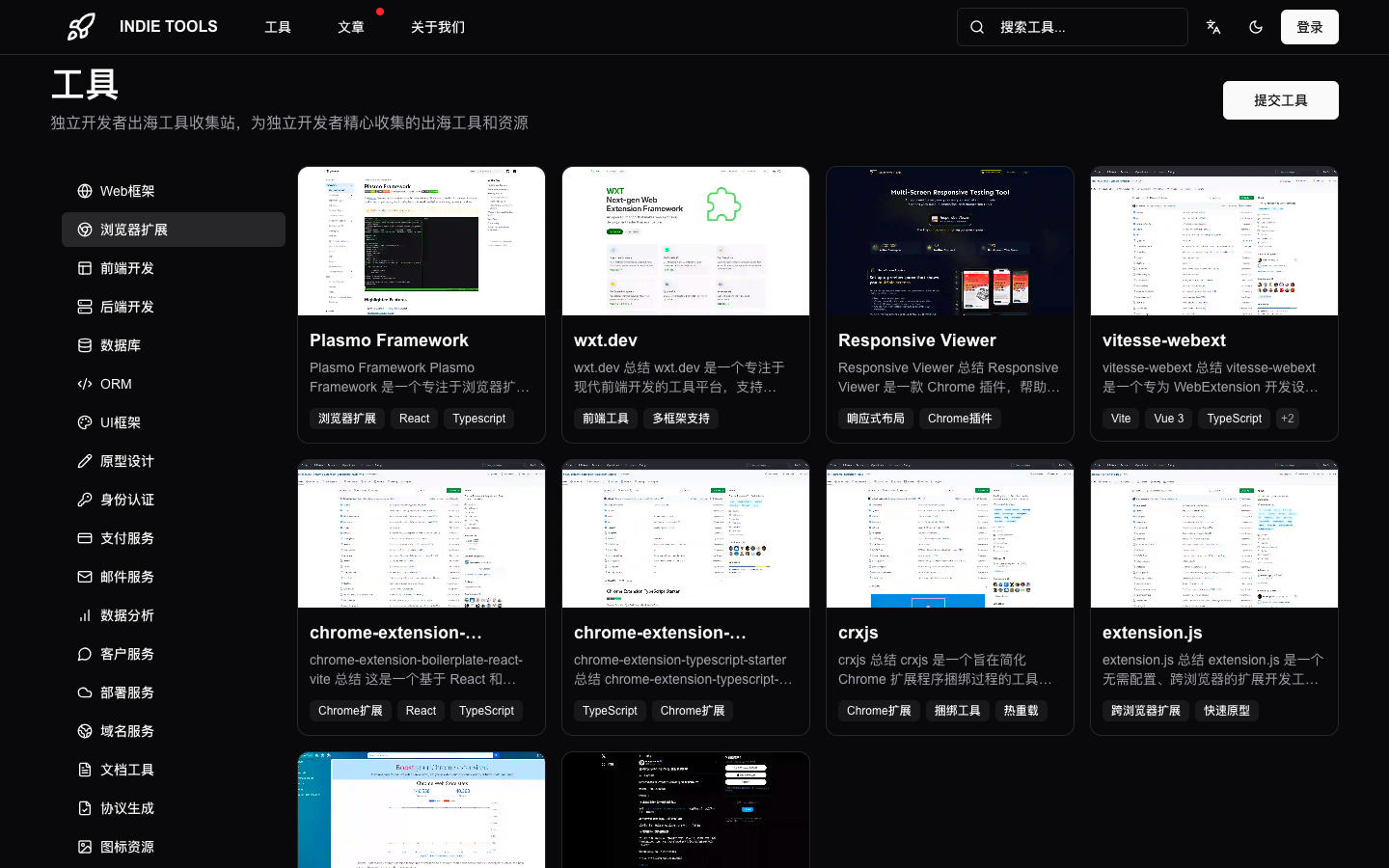Click the 登录 button

pyautogui.click(x=1310, y=27)
